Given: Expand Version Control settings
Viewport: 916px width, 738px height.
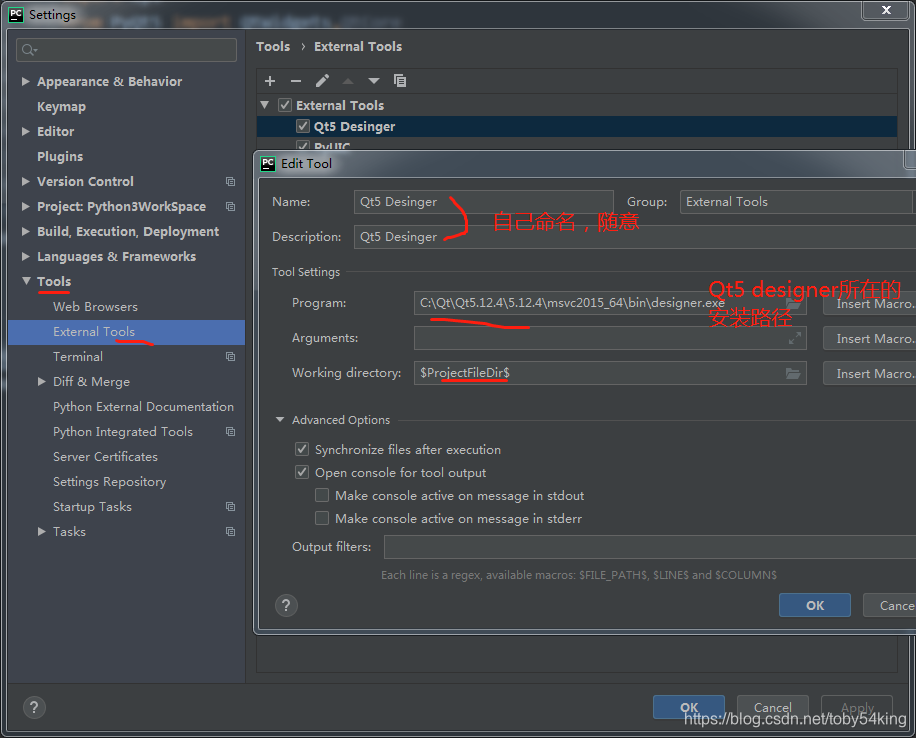Looking at the screenshot, I should tap(26, 181).
